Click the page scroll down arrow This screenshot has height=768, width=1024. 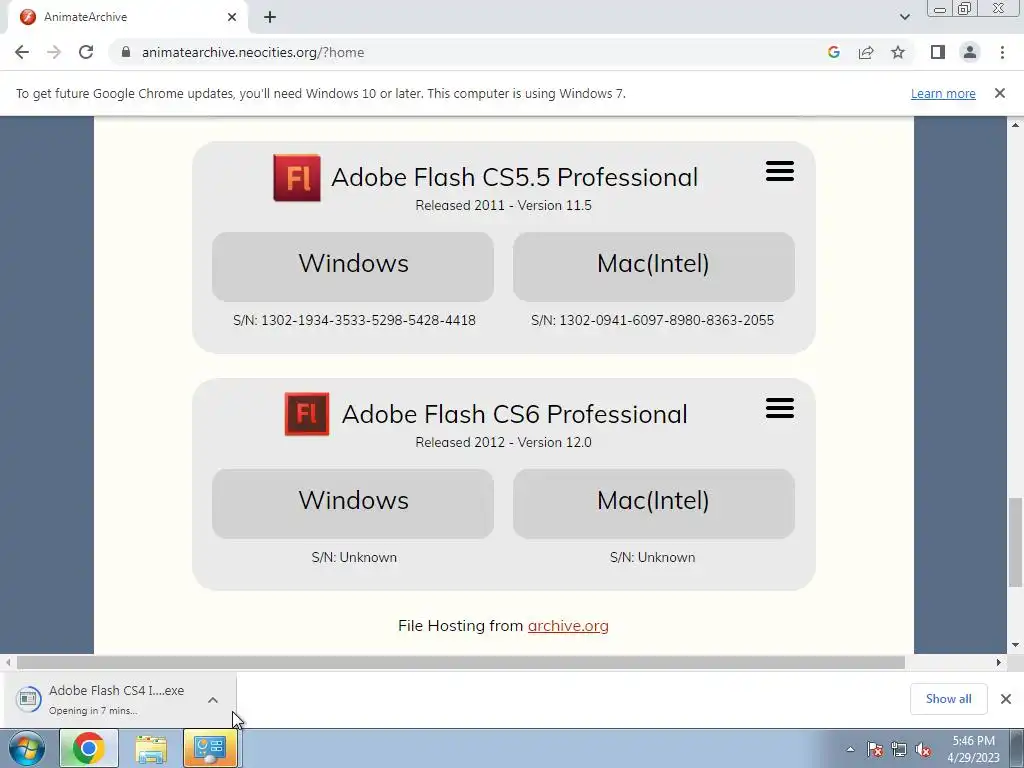[x=1015, y=645]
